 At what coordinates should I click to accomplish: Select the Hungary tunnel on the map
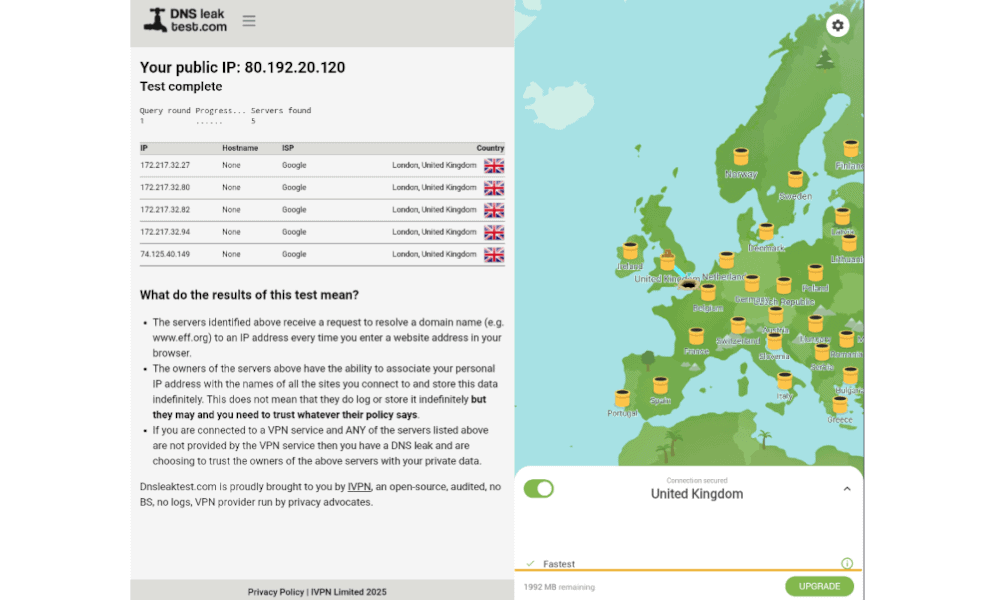click(x=815, y=324)
